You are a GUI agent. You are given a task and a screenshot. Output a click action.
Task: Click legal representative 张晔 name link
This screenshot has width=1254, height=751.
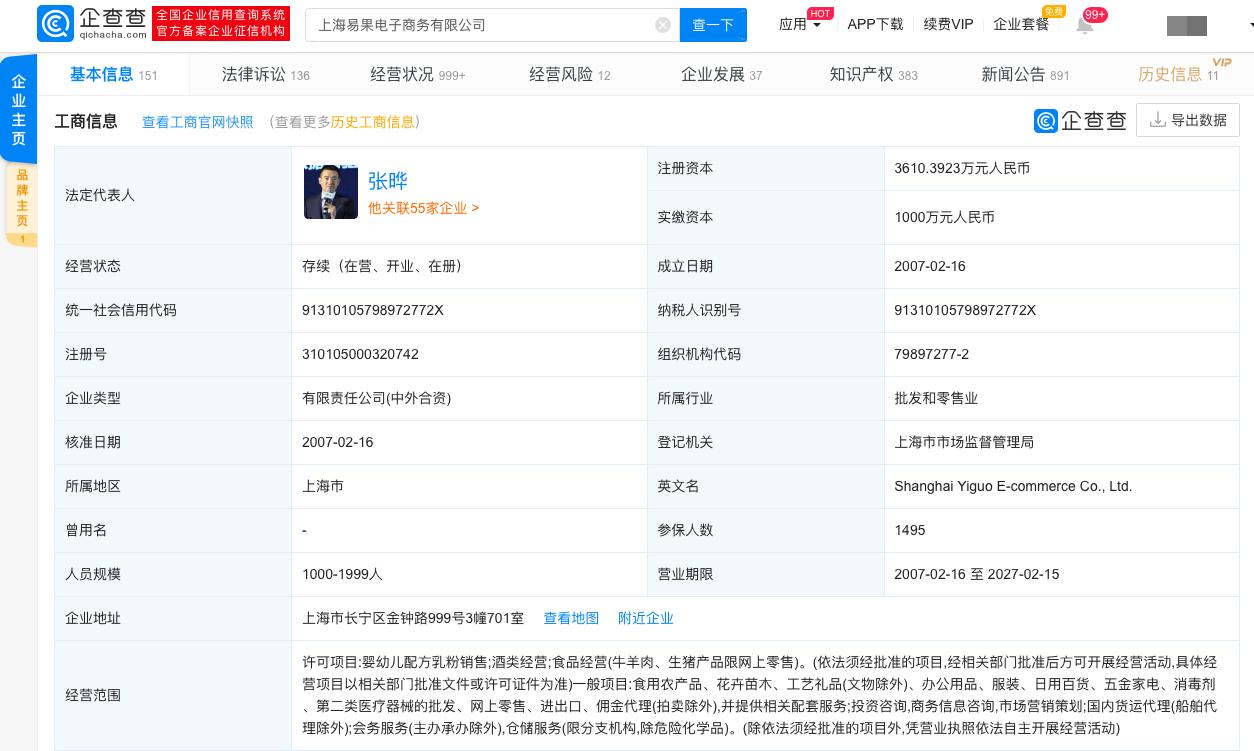(x=388, y=181)
